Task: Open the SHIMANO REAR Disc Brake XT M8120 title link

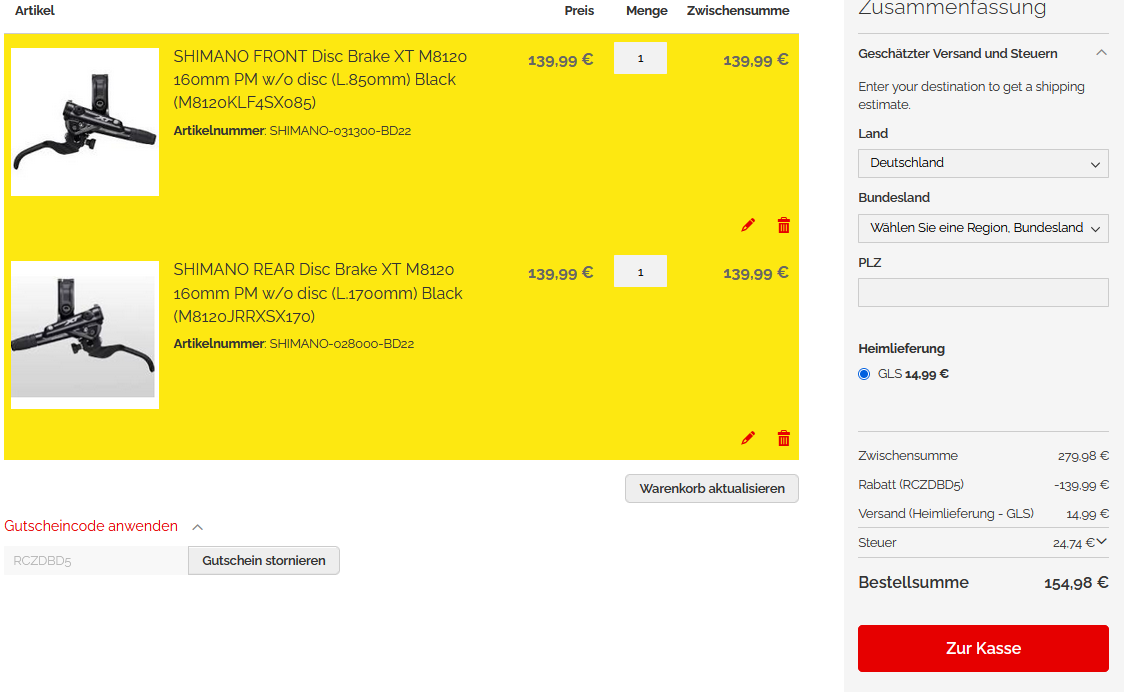Action: tap(317, 292)
